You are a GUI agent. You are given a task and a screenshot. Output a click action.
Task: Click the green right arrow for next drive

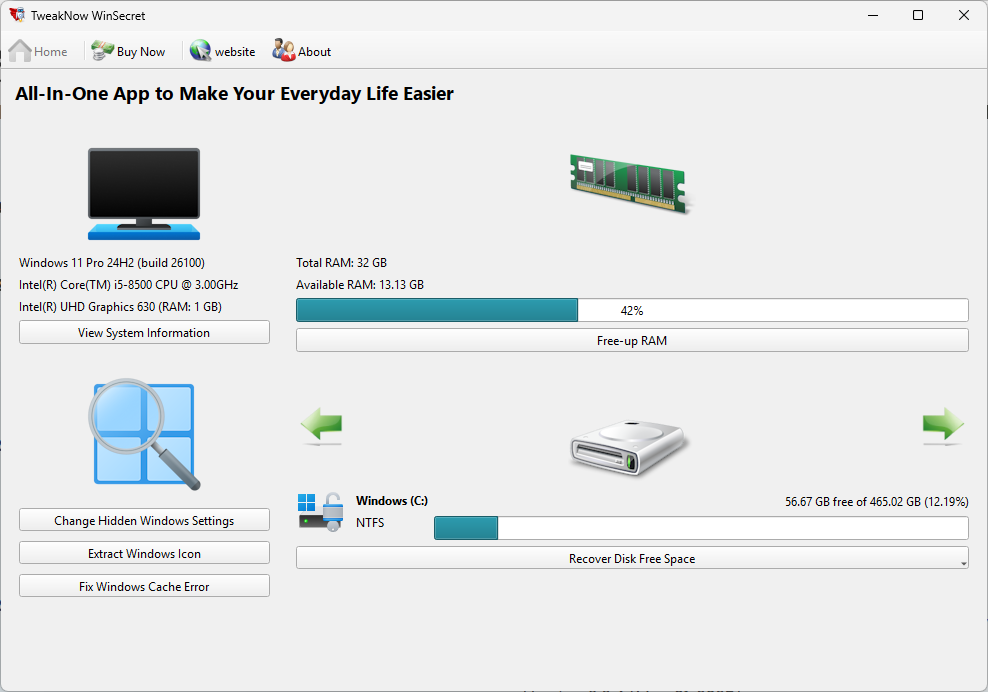tap(943, 425)
